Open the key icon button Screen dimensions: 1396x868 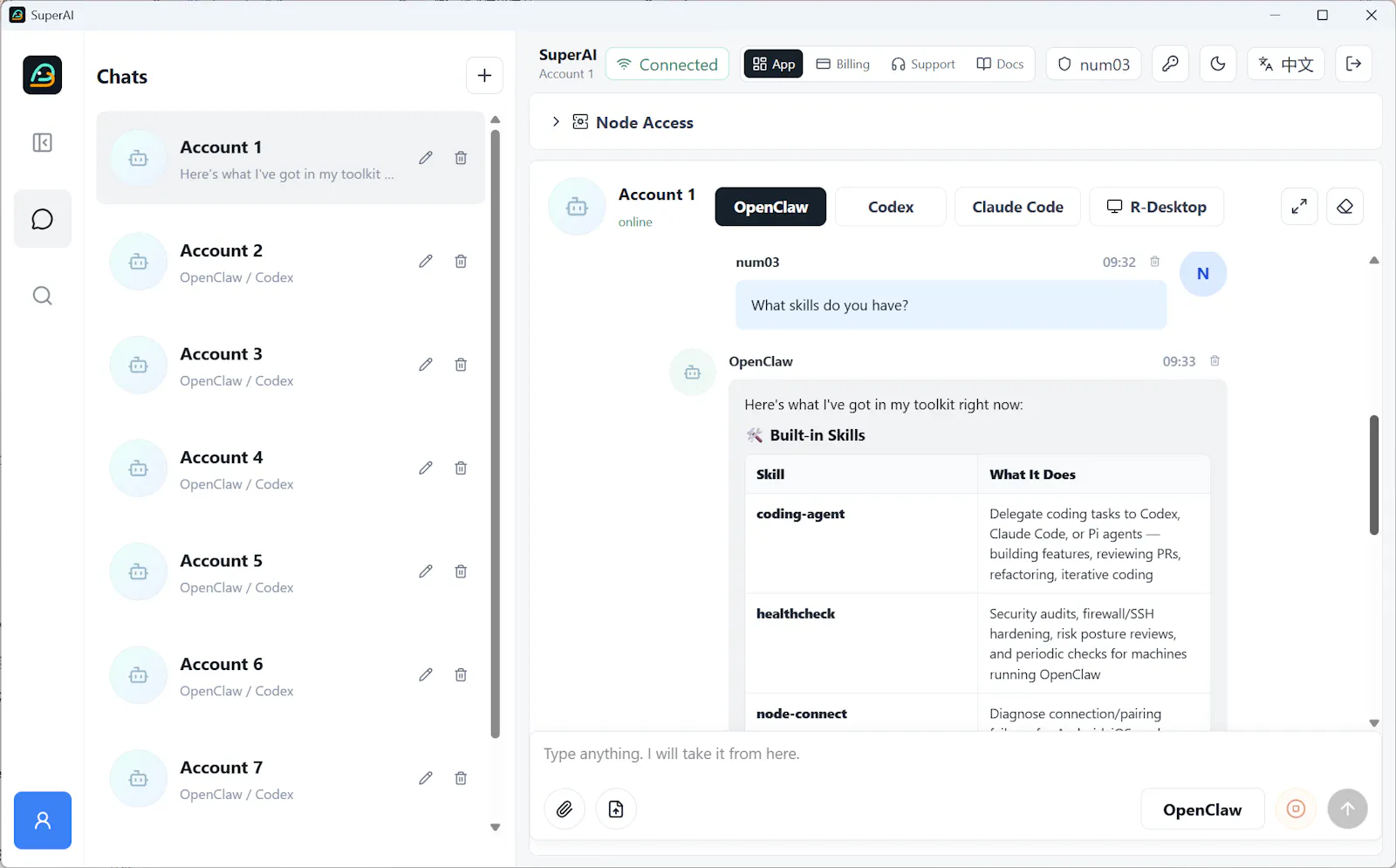[x=1170, y=64]
